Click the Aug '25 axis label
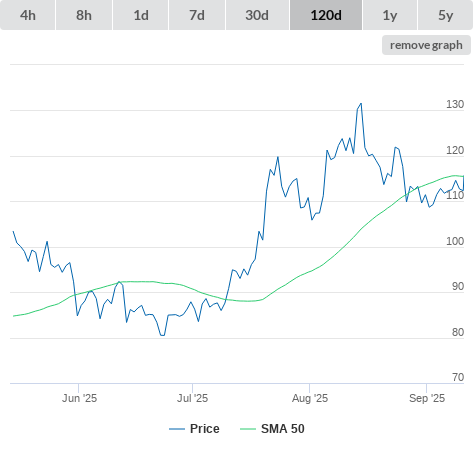The height and width of the screenshot is (455, 474). tap(310, 398)
